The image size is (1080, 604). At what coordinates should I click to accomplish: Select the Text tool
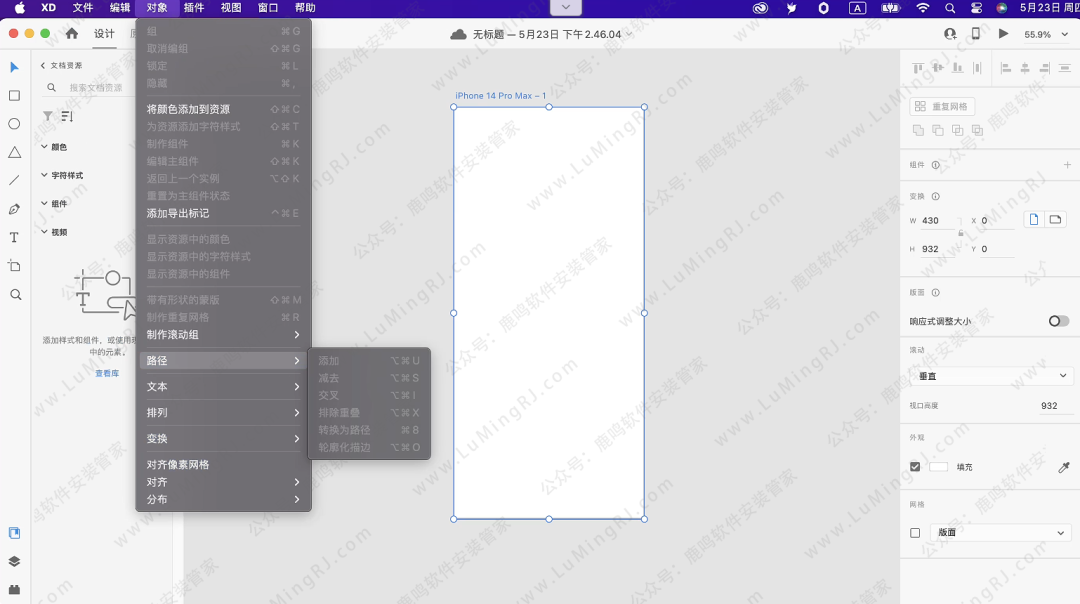tap(14, 238)
